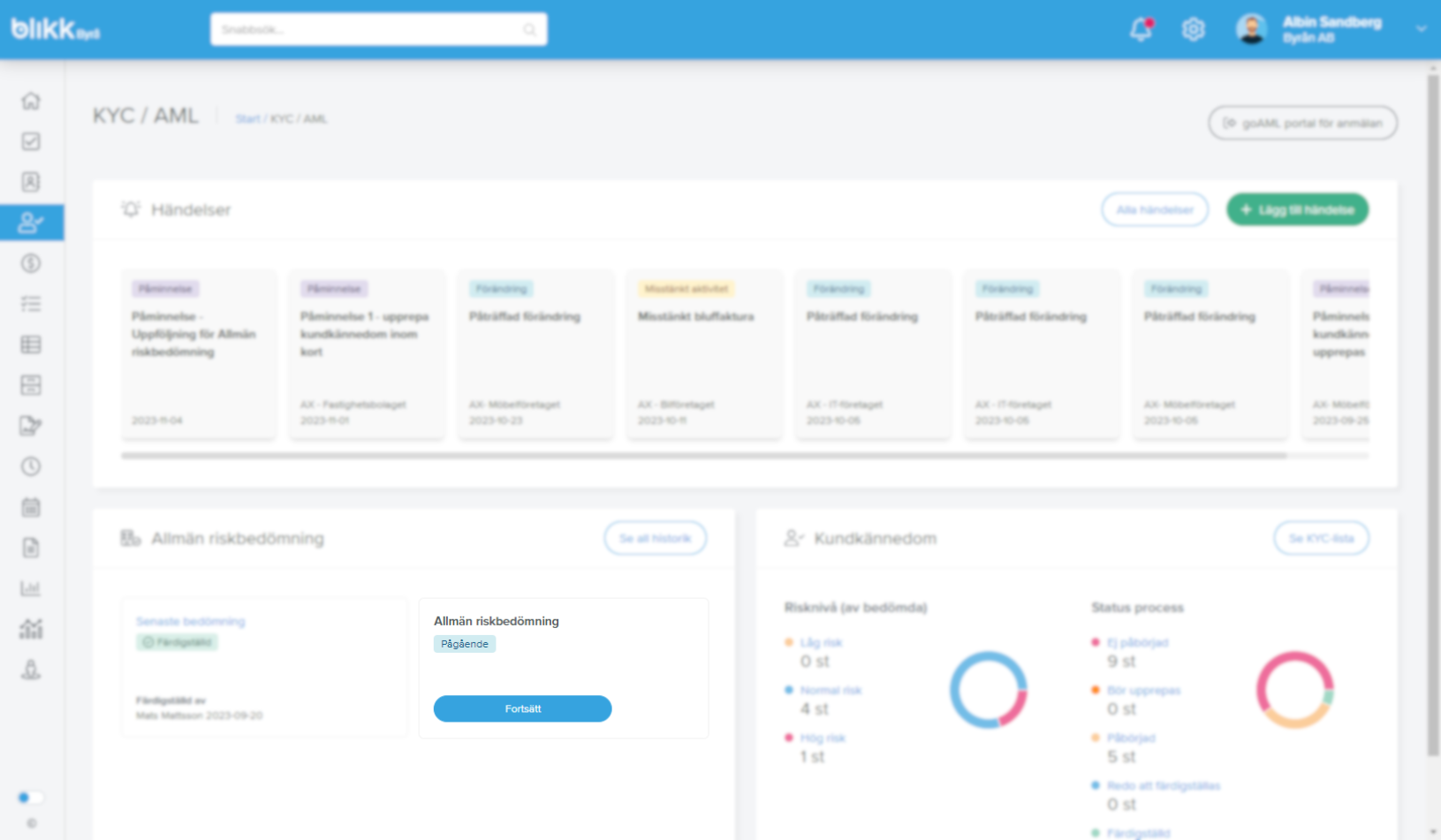Open the stamp icon in sidebar
1441x840 pixels.
click(x=31, y=670)
